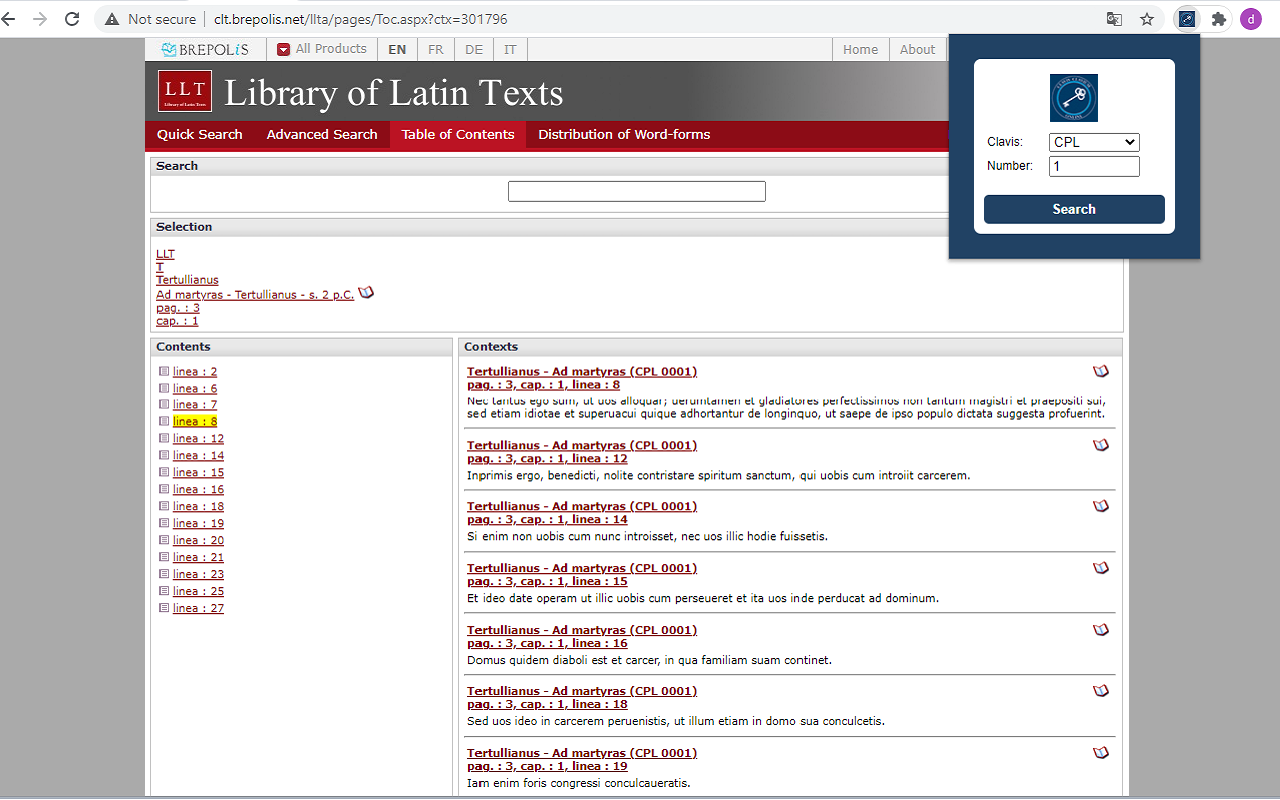Select linea : 7 in Contents
Viewport: 1280px width, 800px height.
[195, 405]
